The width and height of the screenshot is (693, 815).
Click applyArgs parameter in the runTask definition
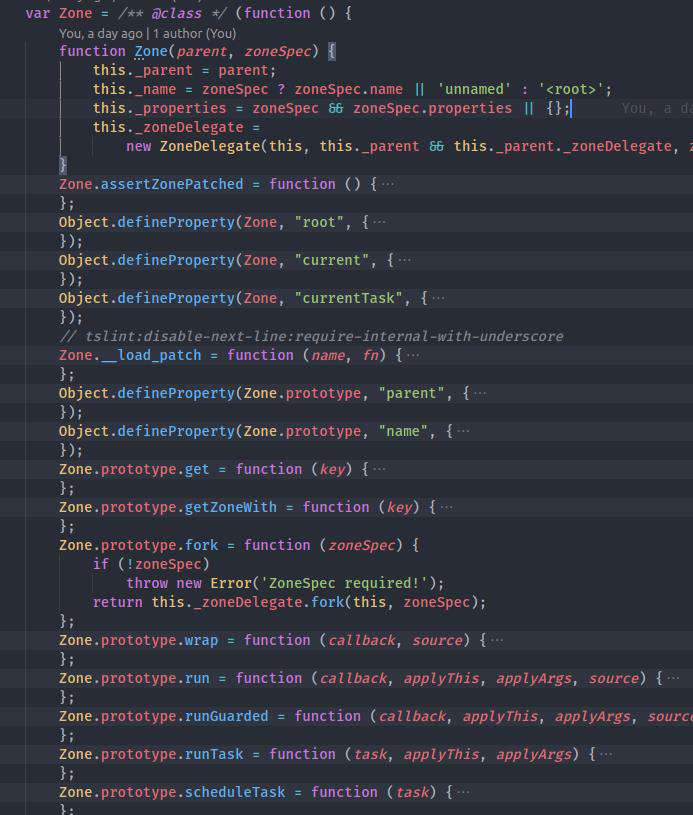(533, 754)
